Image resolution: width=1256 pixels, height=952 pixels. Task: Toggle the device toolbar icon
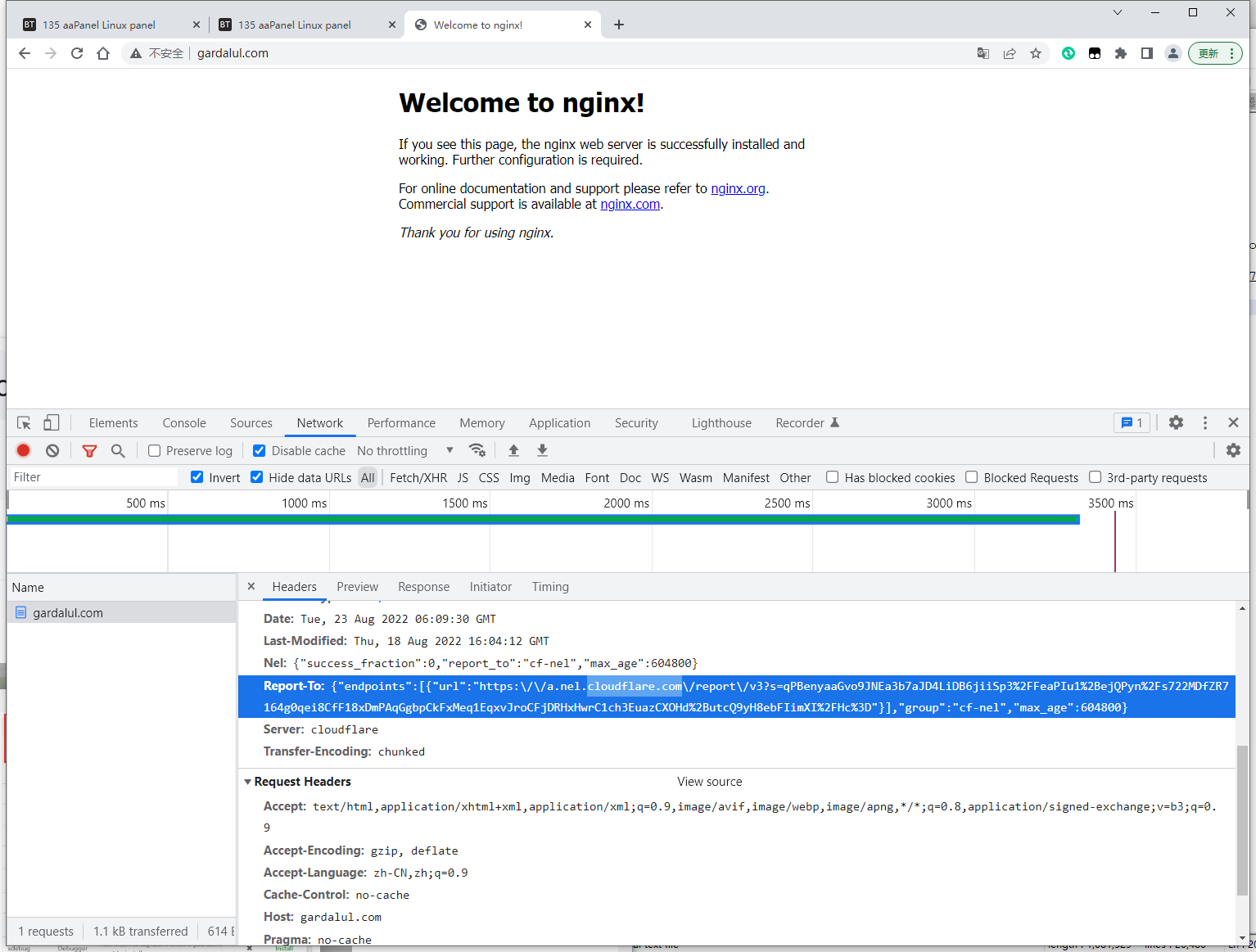click(51, 422)
